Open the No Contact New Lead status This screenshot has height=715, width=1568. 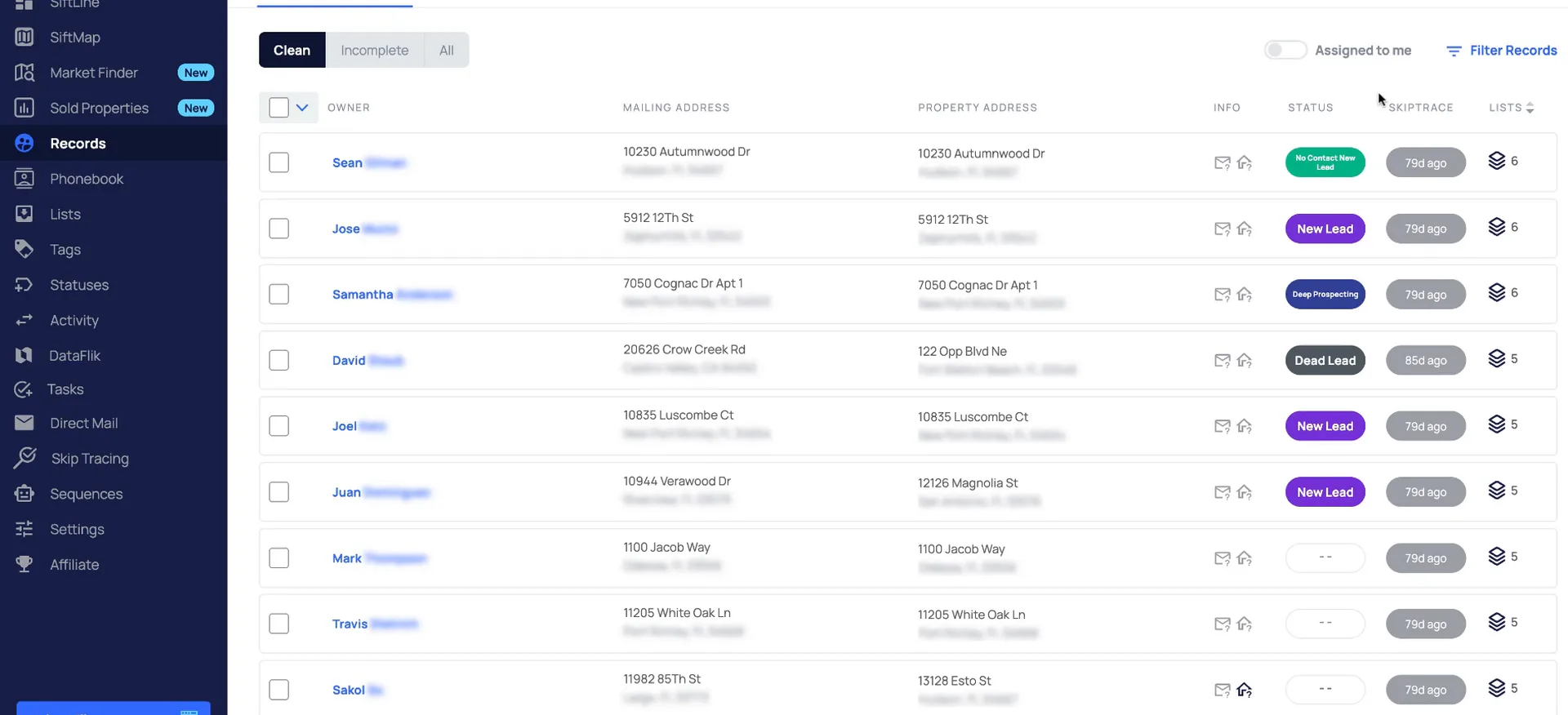[x=1325, y=162]
